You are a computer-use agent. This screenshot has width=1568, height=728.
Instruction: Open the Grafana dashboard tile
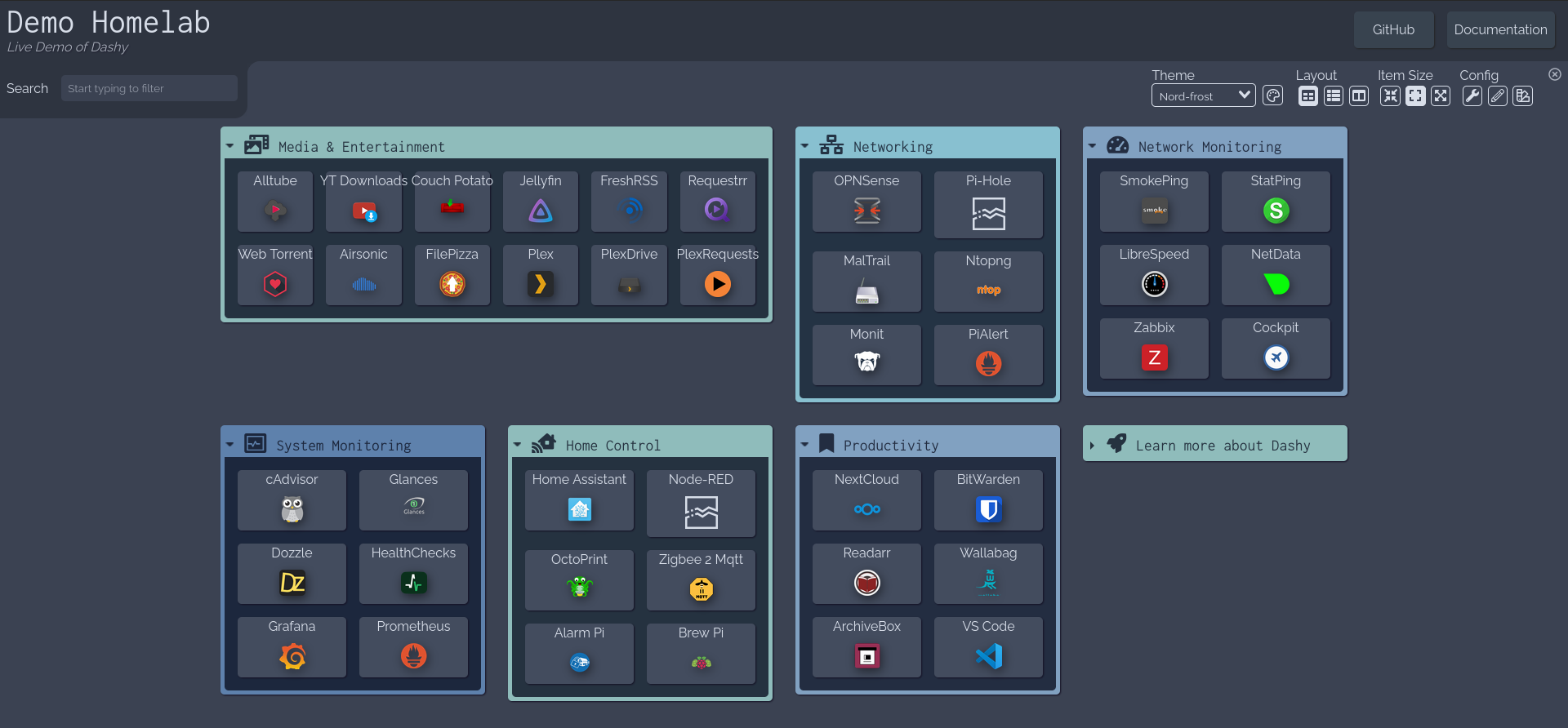pyautogui.click(x=292, y=646)
